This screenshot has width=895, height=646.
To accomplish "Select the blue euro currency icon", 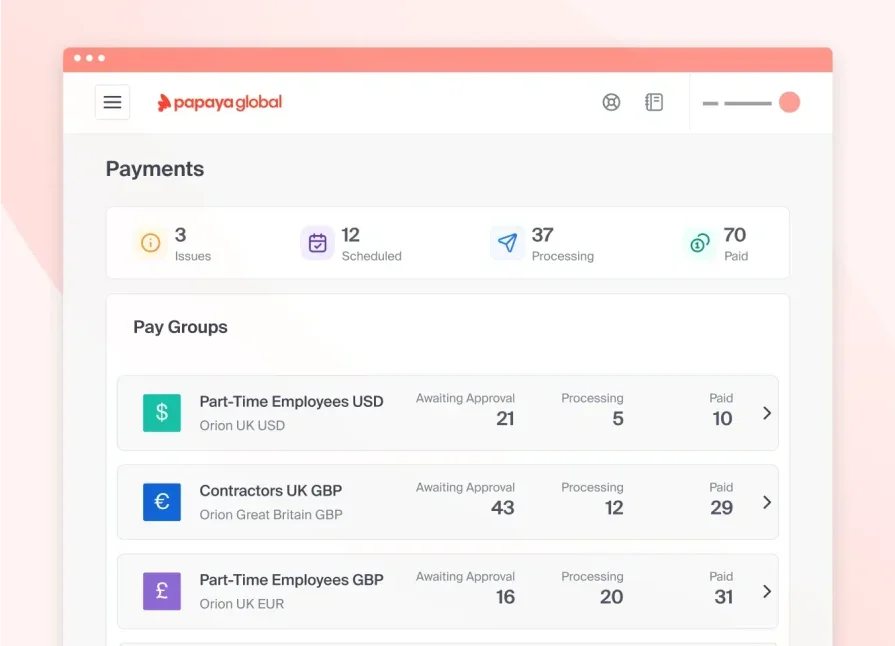I will click(x=162, y=502).
